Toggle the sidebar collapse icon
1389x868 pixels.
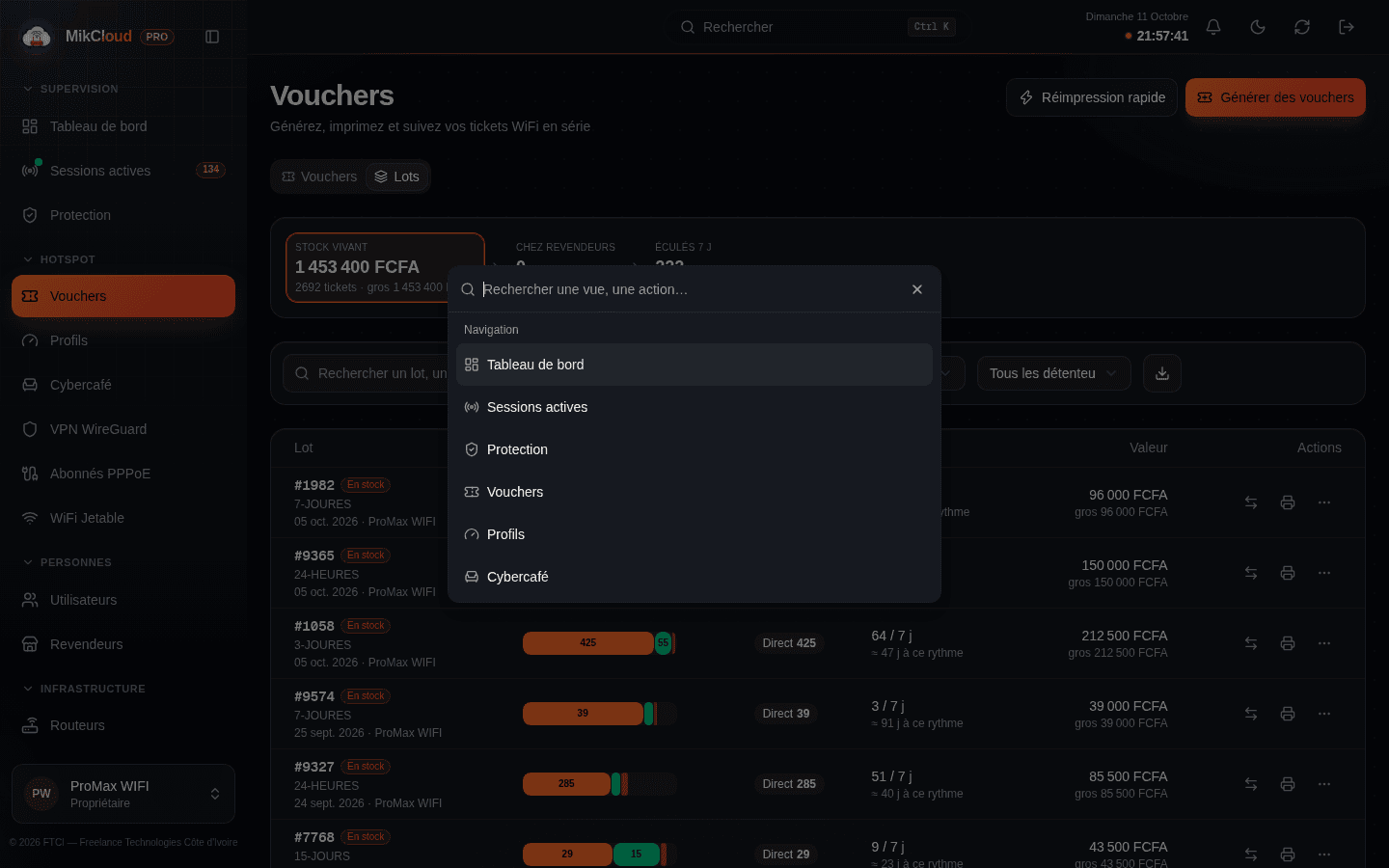pyautogui.click(x=212, y=37)
